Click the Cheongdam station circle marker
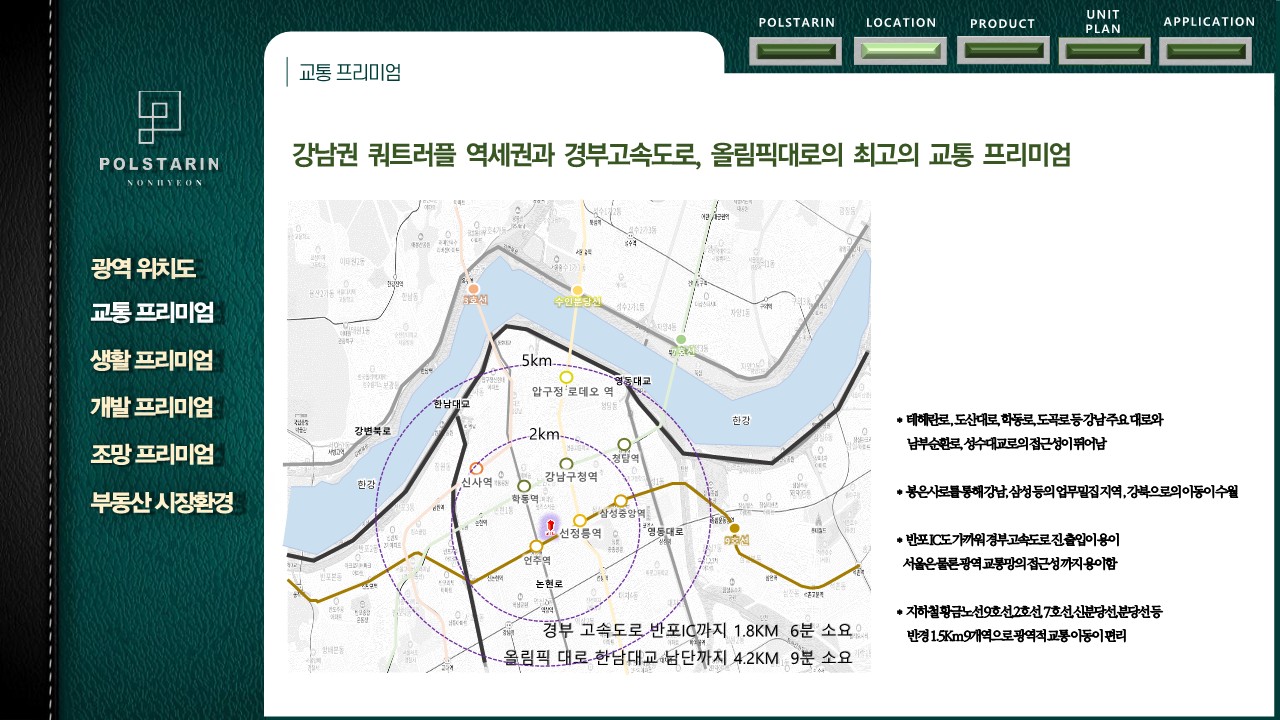1280x720 pixels. click(x=624, y=444)
